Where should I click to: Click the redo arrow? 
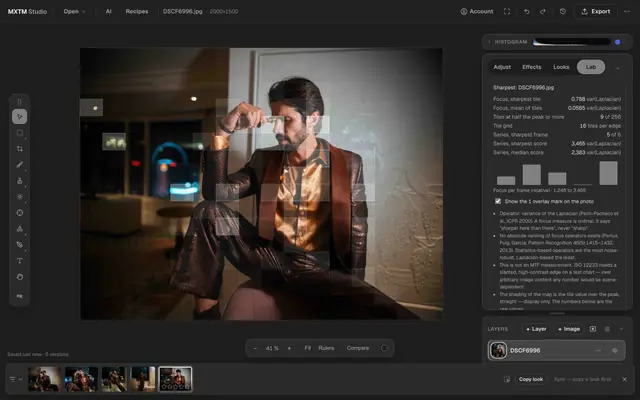(x=542, y=11)
